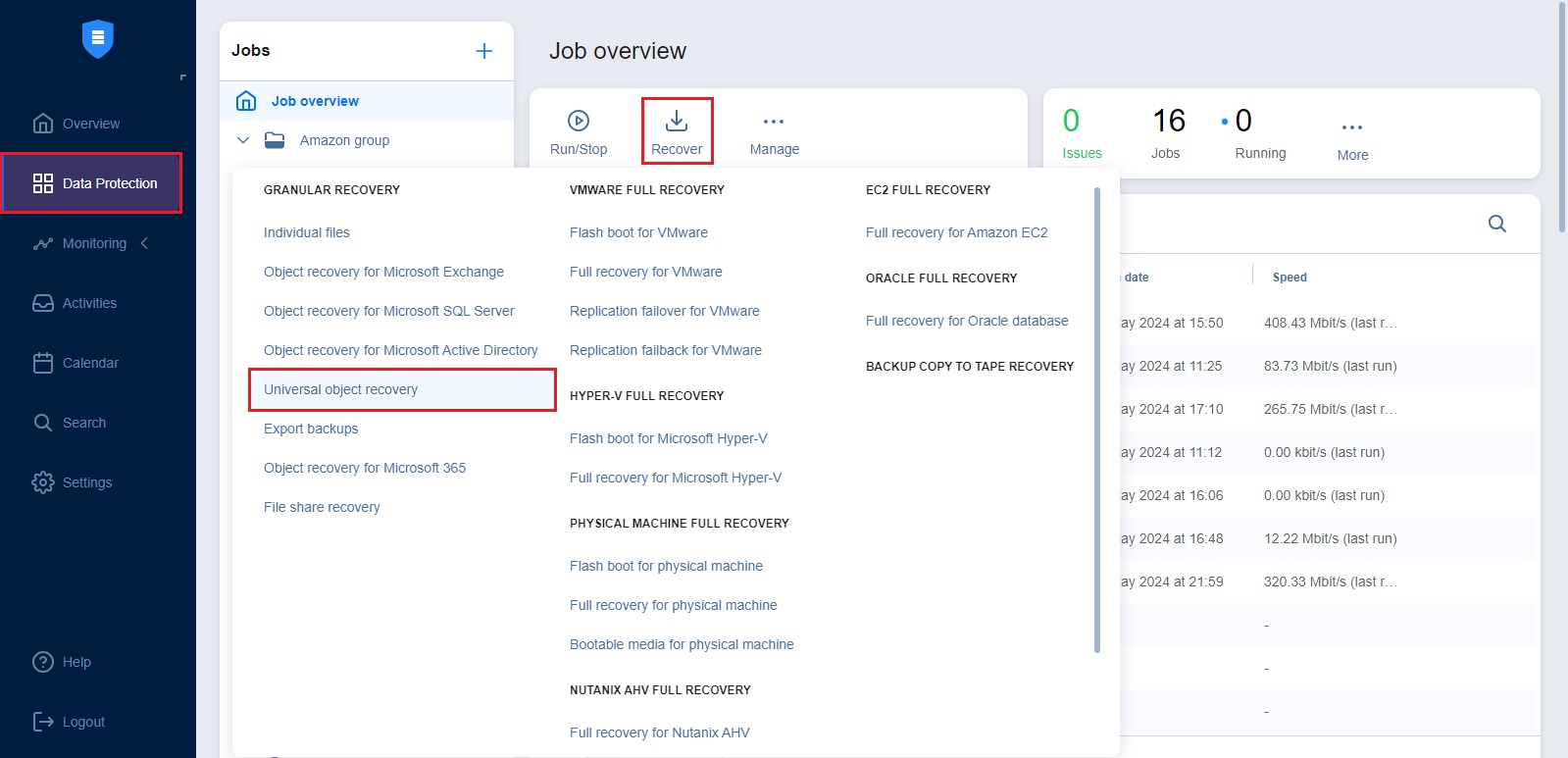The width and height of the screenshot is (1568, 758).
Task: Click Object recovery for Microsoft 365
Action: [365, 468]
